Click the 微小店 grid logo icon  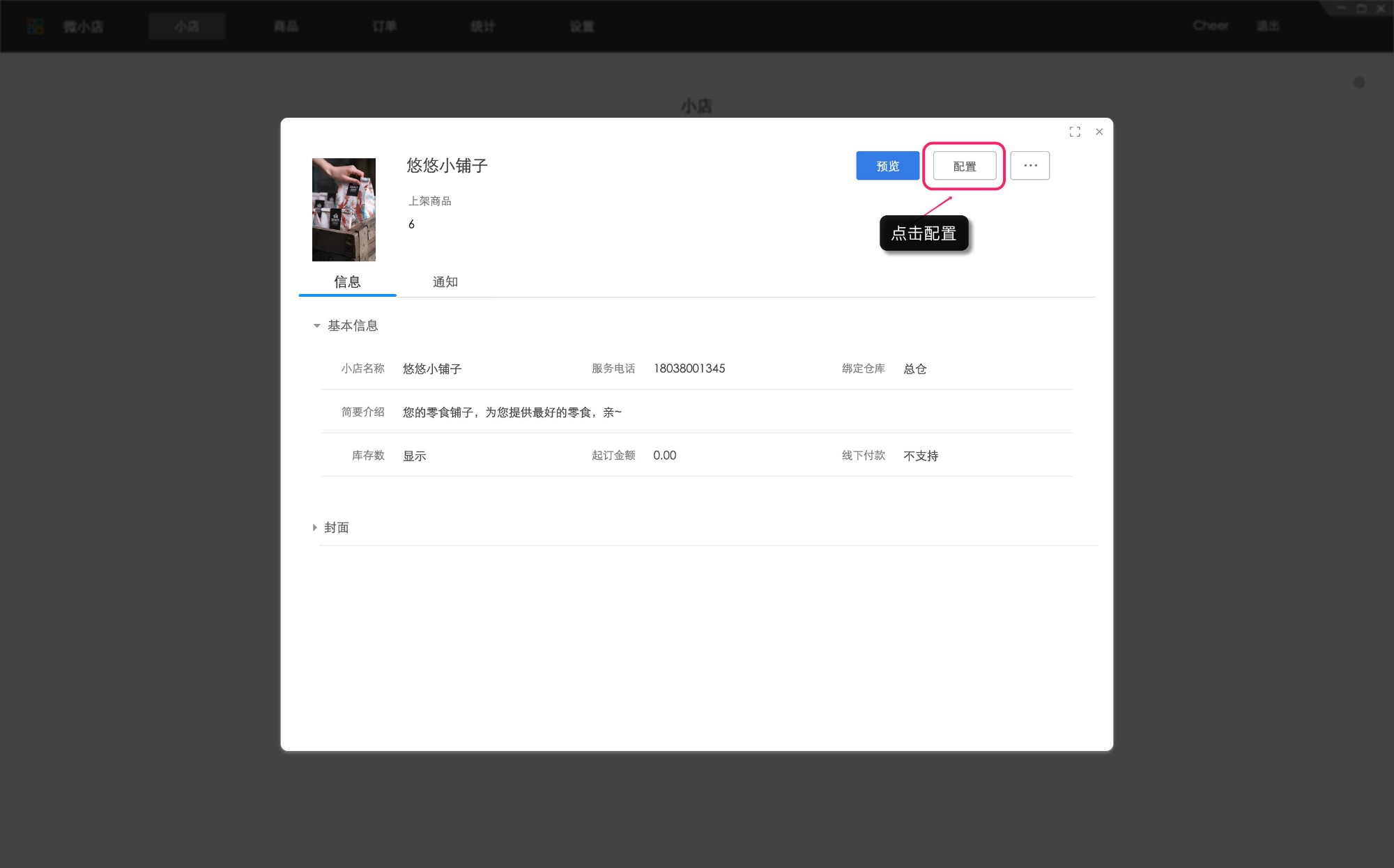[36, 26]
